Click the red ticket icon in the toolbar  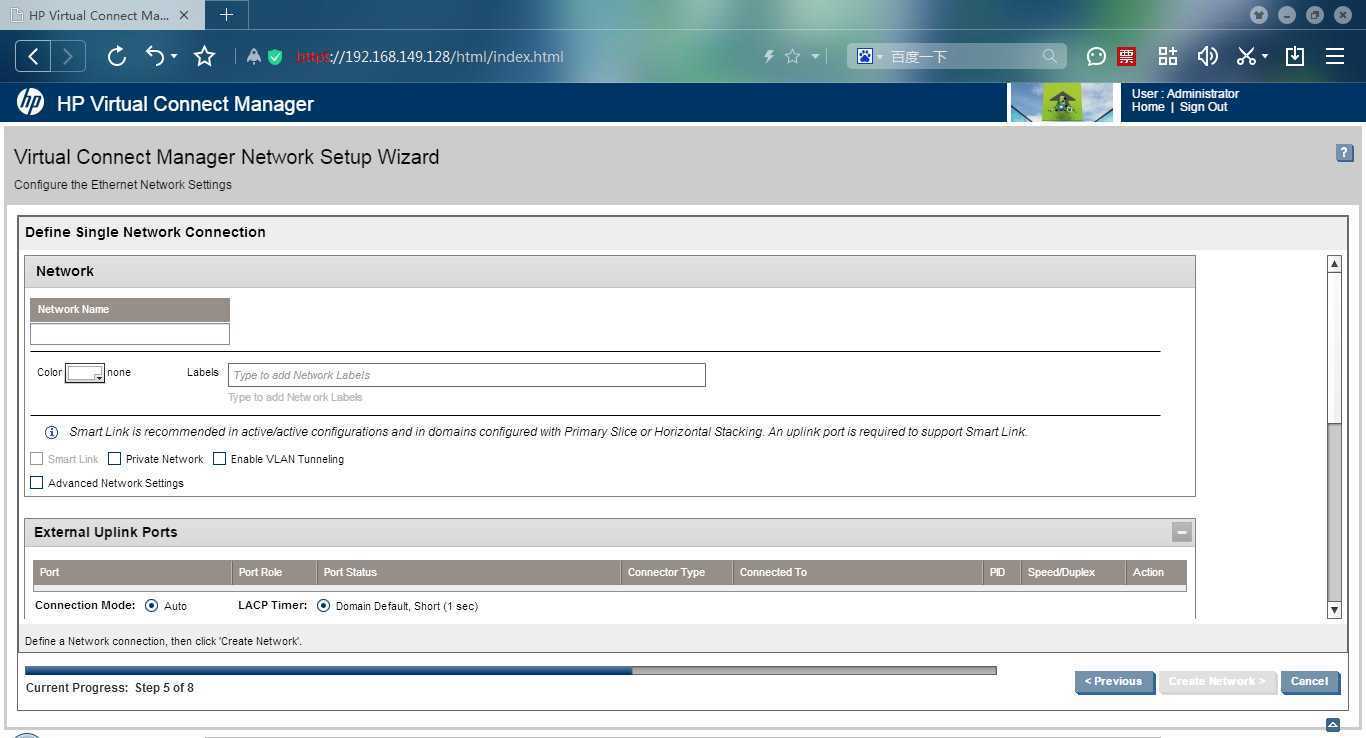[x=1127, y=57]
